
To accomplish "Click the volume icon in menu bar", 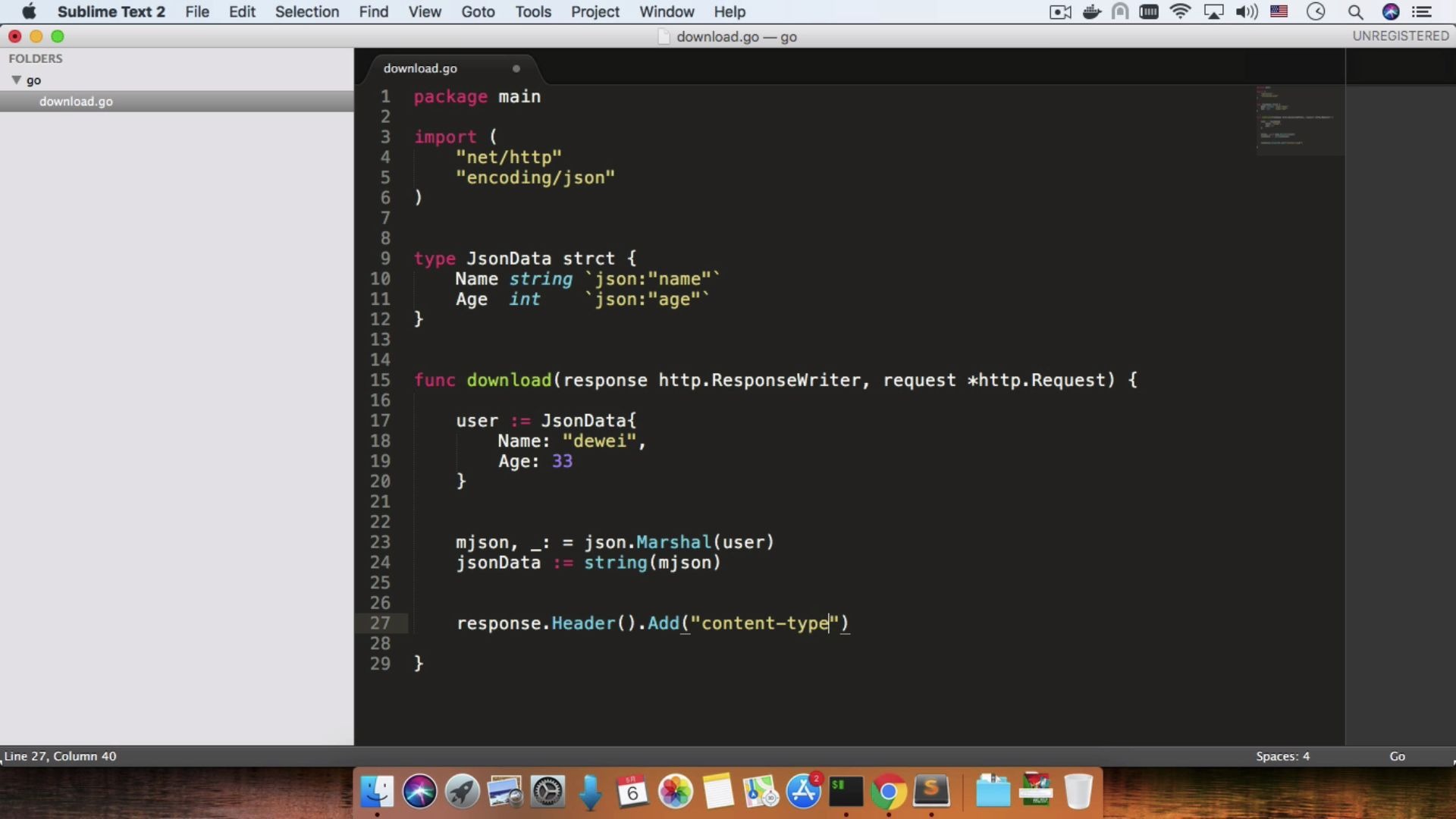I will [x=1246, y=12].
